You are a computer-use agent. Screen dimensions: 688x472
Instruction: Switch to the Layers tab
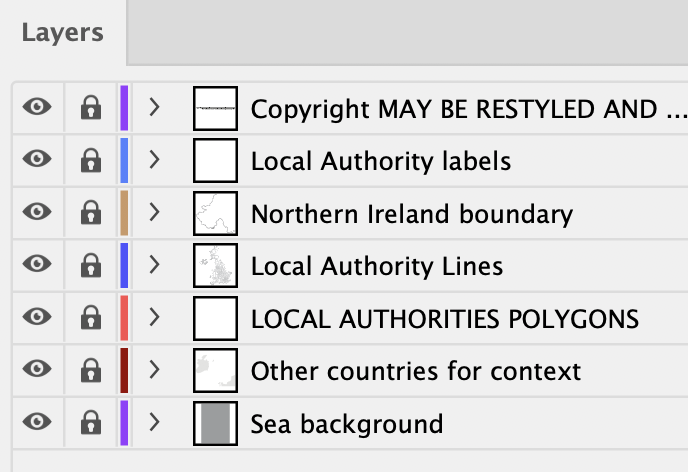click(x=63, y=33)
